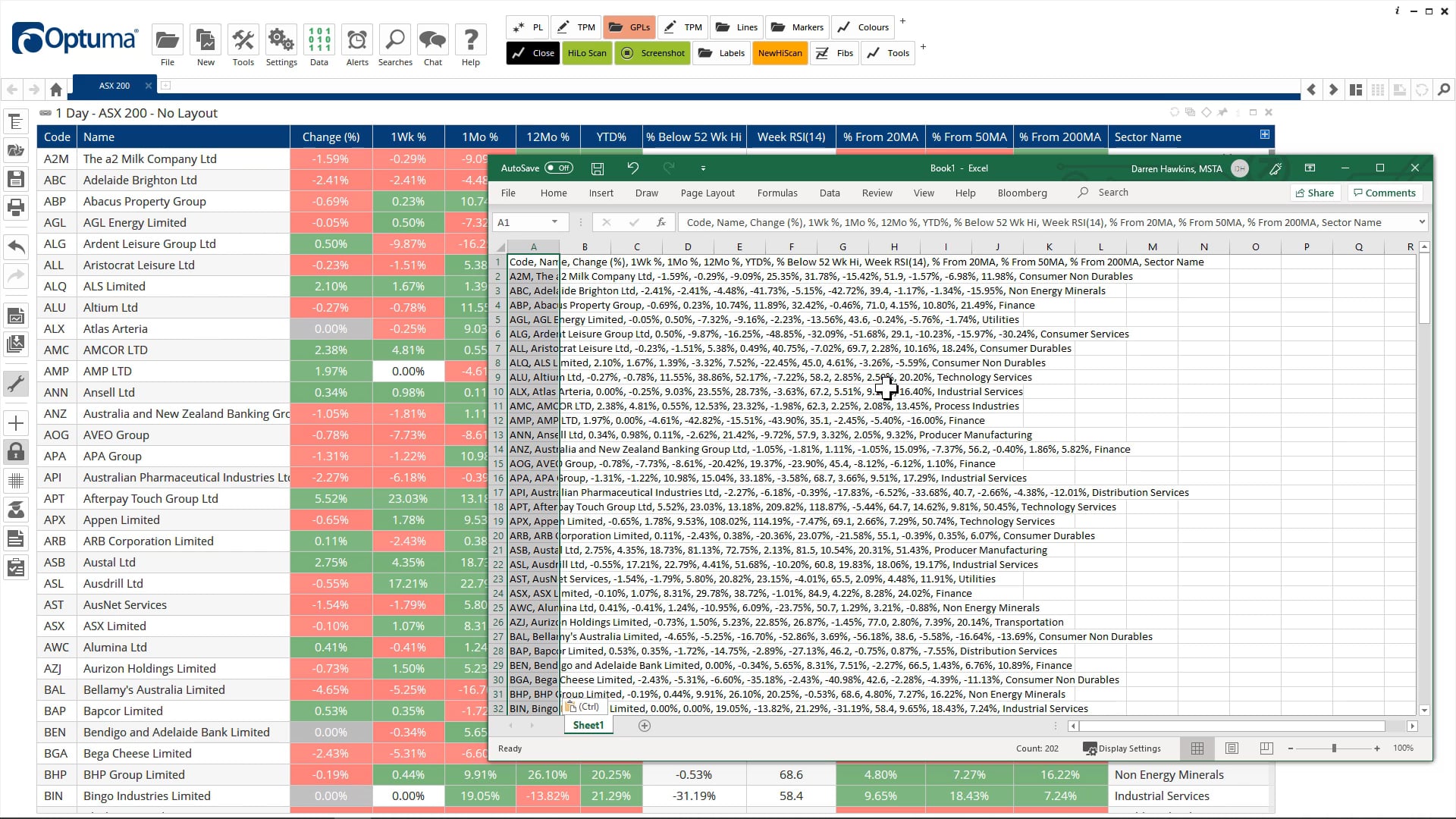Click the open-folder icon in left sidebar
The height and width of the screenshot is (819, 1456).
(16, 150)
